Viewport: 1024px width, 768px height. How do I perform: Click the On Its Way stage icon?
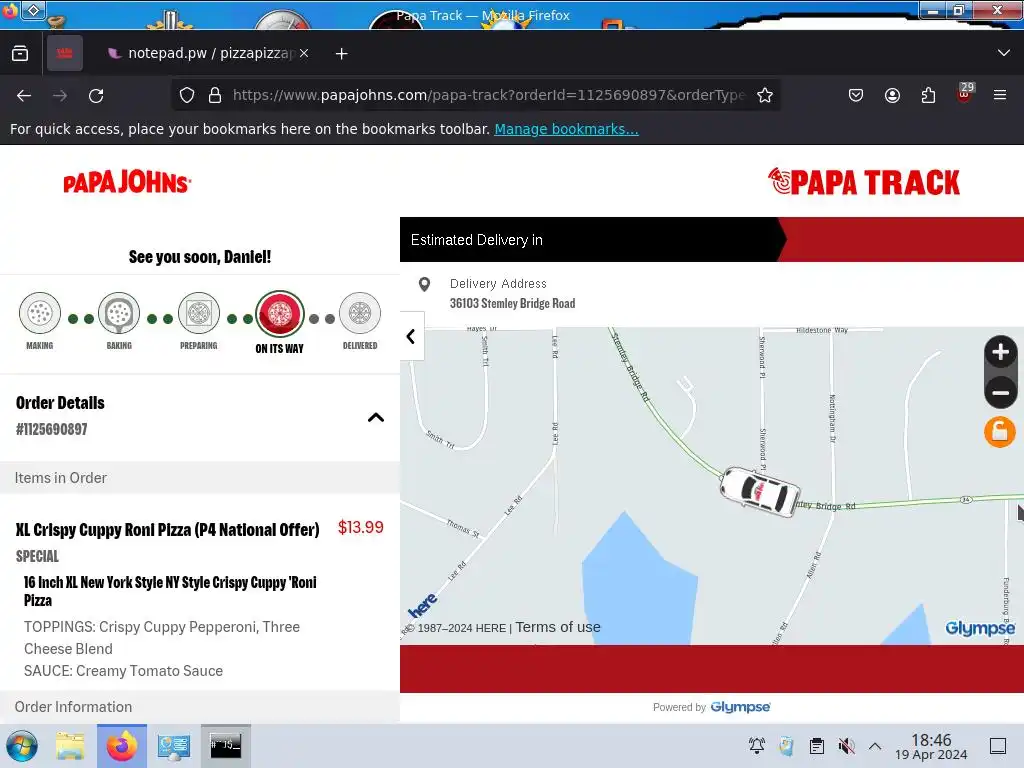coord(280,313)
